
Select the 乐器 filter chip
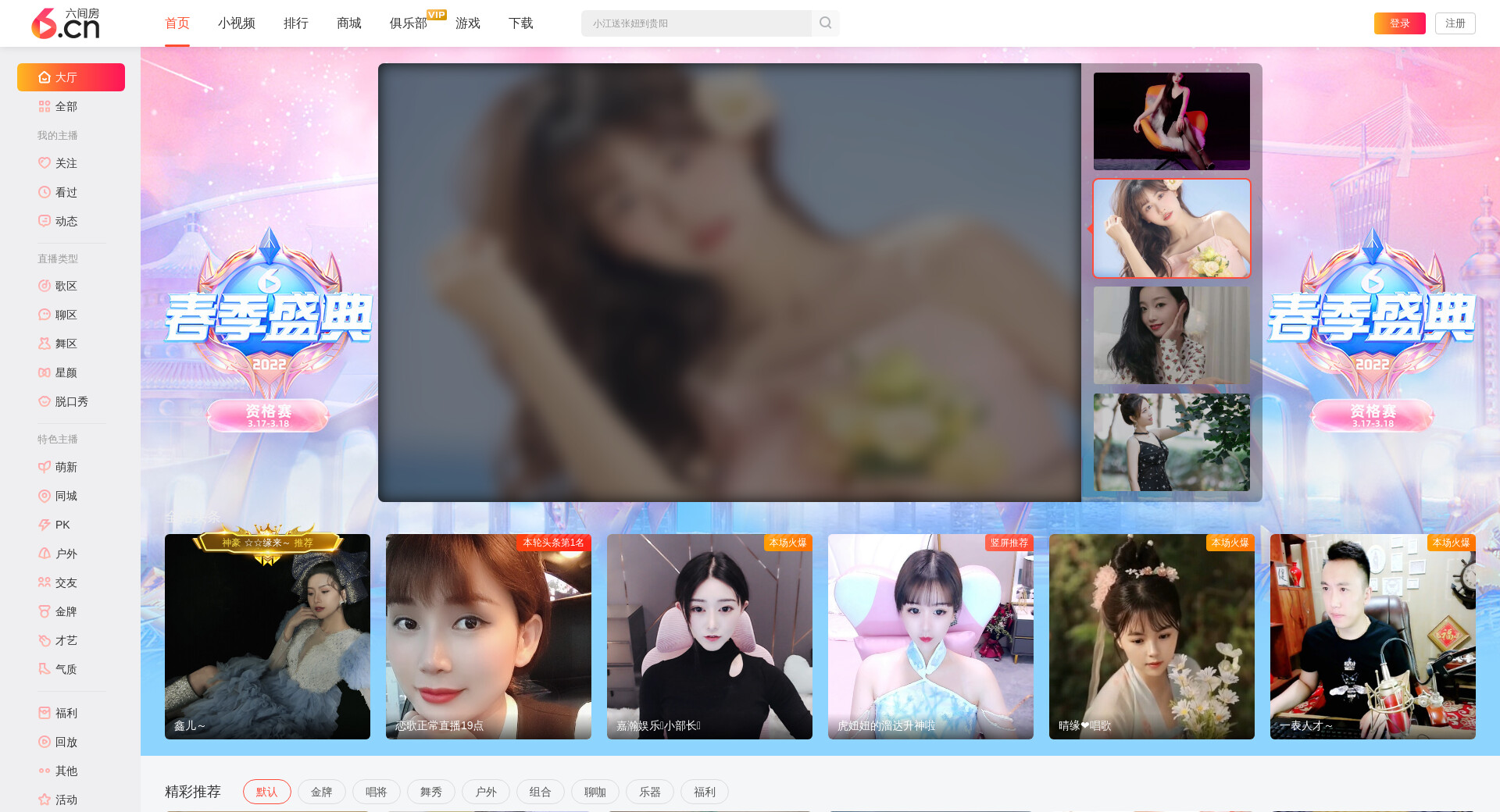tap(650, 792)
